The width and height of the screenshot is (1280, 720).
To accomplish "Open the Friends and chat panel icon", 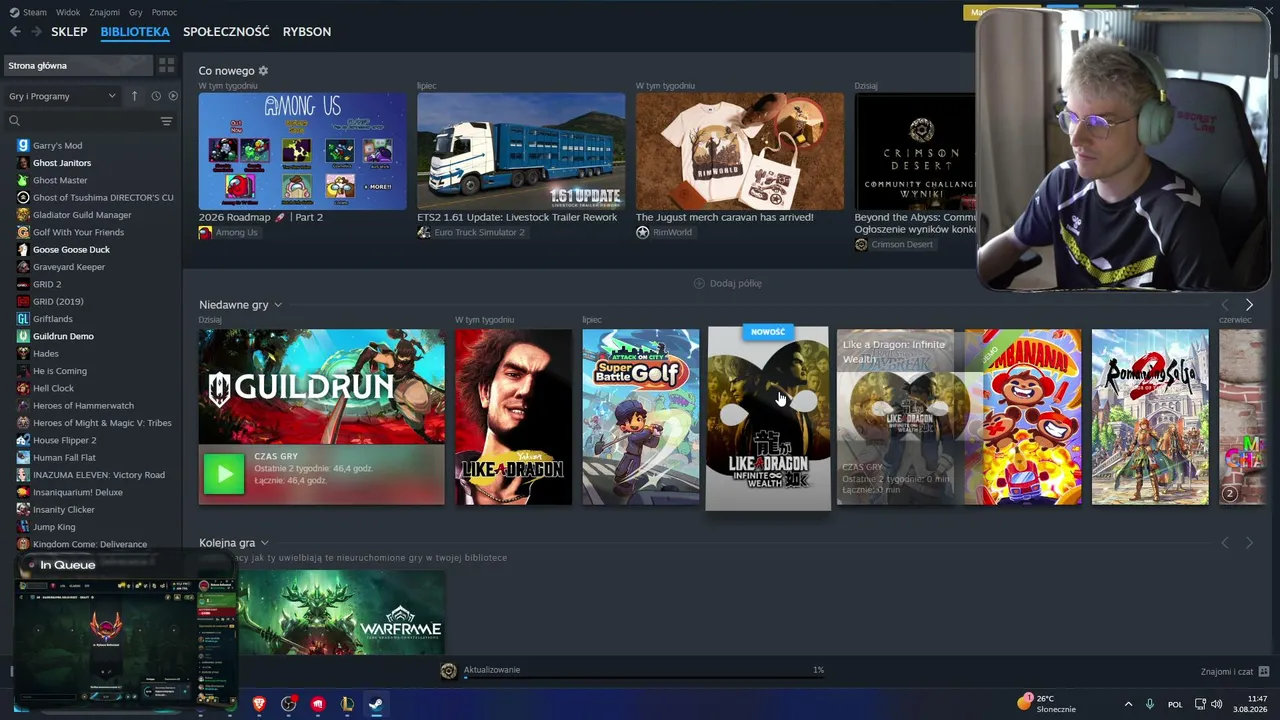I will click(x=1264, y=671).
